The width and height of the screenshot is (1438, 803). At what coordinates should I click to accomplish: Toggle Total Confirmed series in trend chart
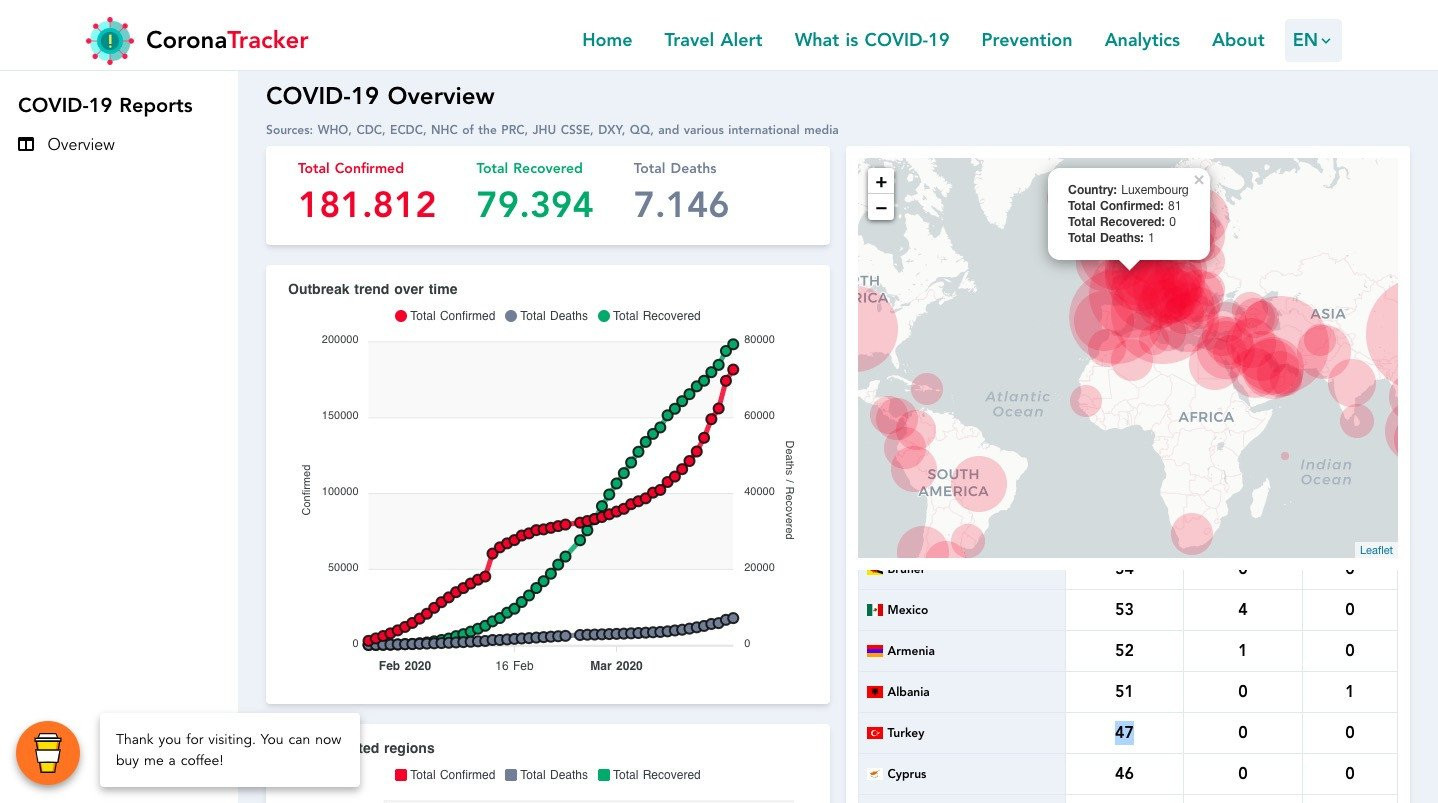tap(445, 316)
